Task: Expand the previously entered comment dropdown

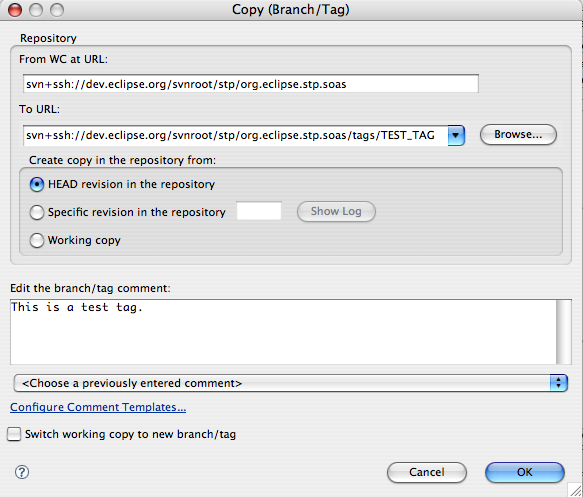Action: coord(291,383)
